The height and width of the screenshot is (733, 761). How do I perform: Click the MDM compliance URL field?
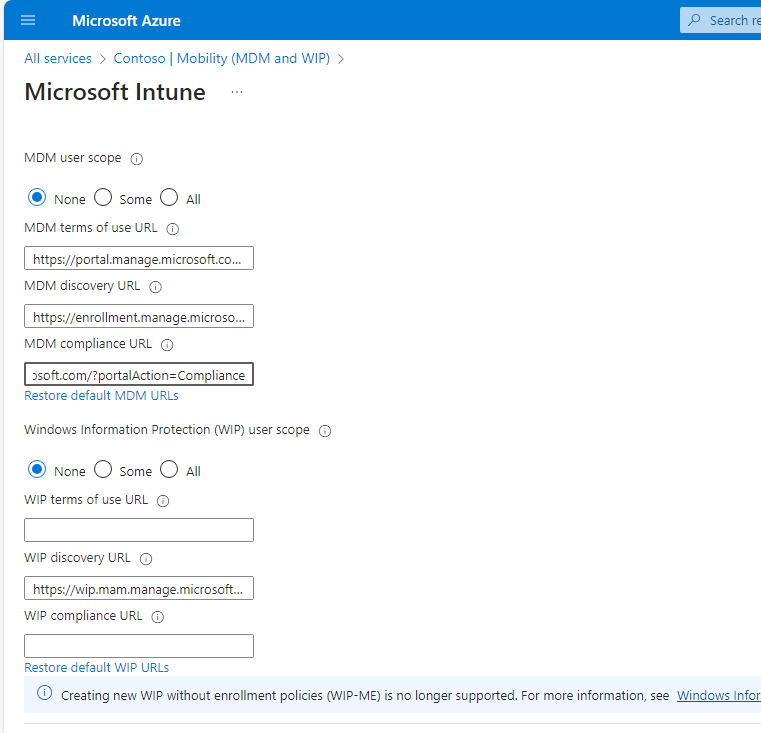[139, 374]
